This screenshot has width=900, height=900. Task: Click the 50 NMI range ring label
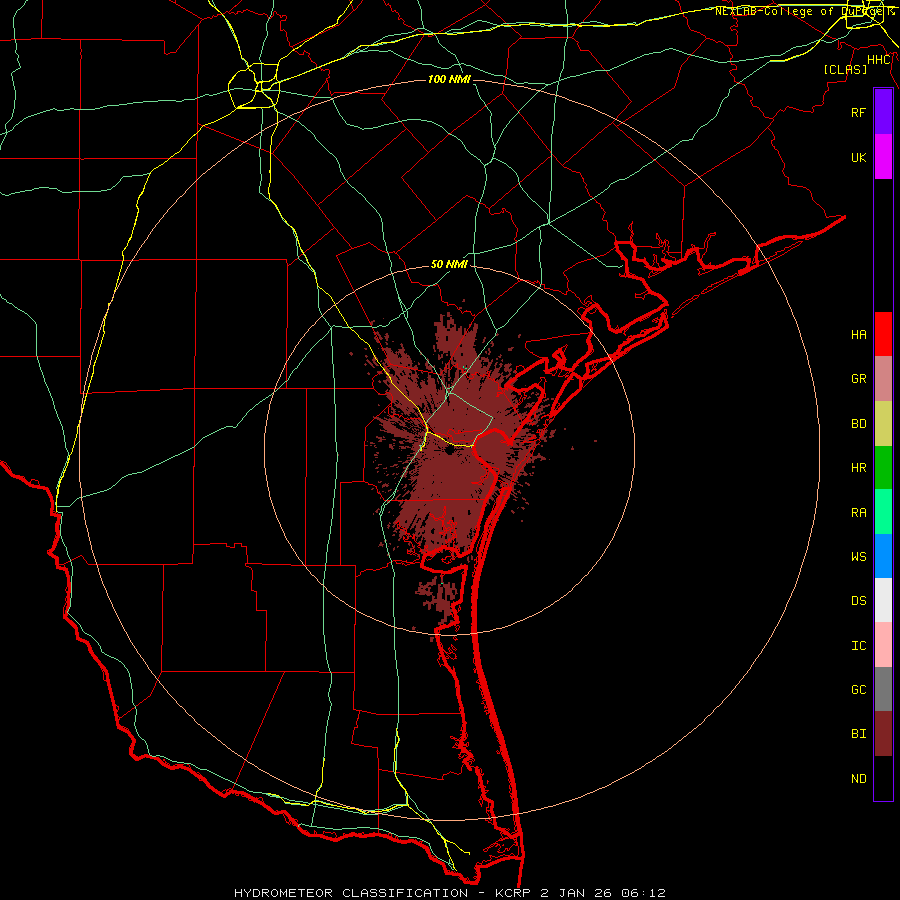click(x=449, y=265)
